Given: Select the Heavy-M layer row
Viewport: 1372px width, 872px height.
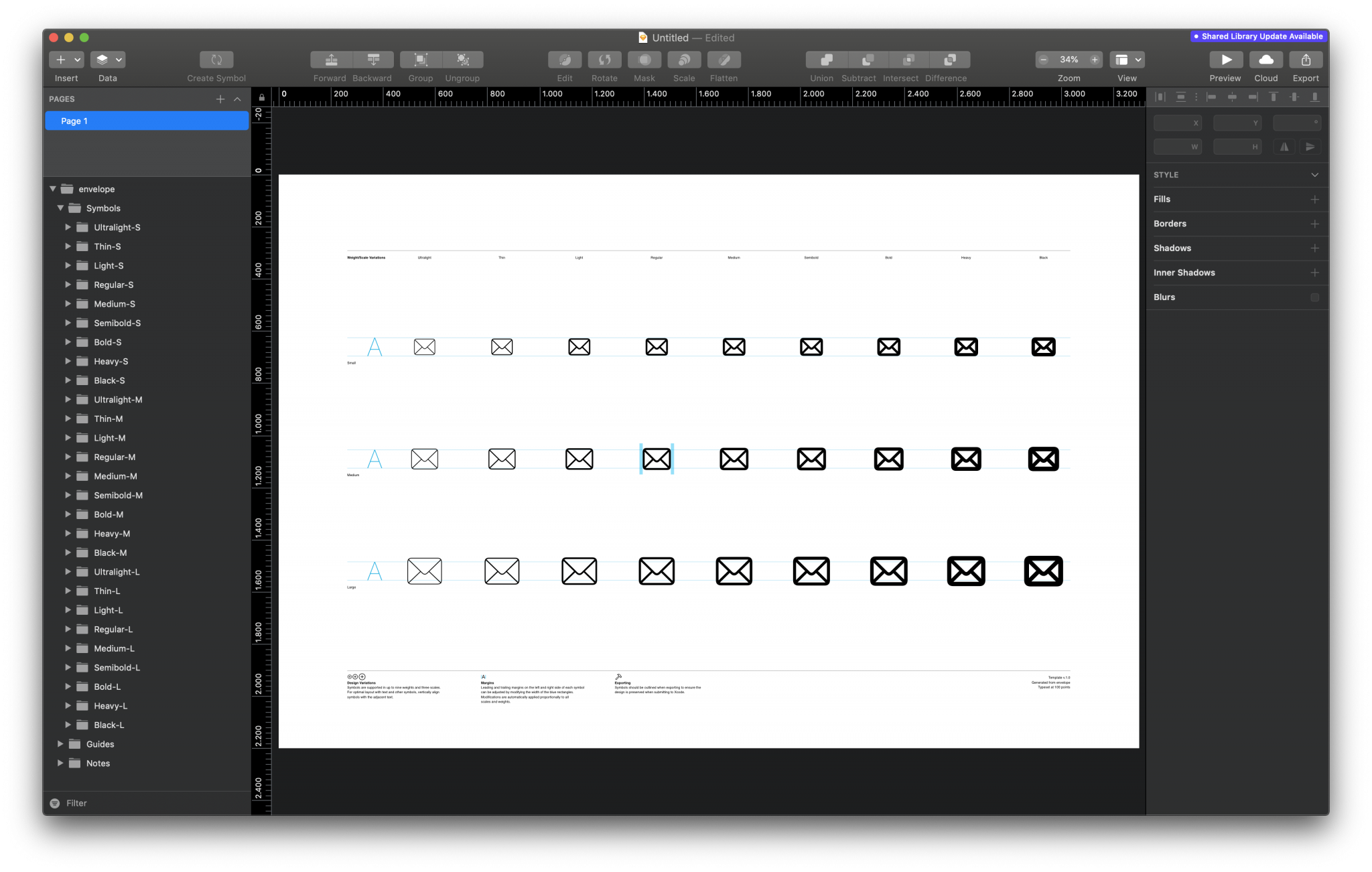Looking at the screenshot, I should pyautogui.click(x=147, y=534).
